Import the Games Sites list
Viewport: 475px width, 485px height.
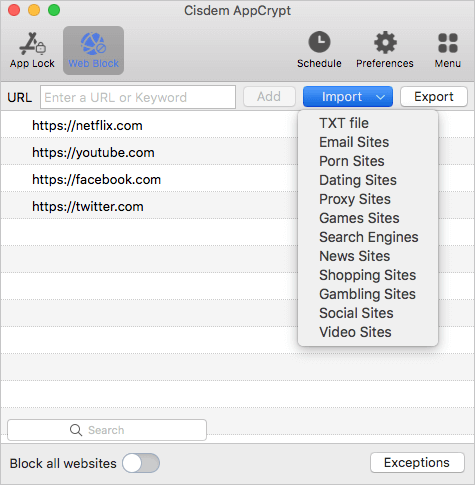359,218
